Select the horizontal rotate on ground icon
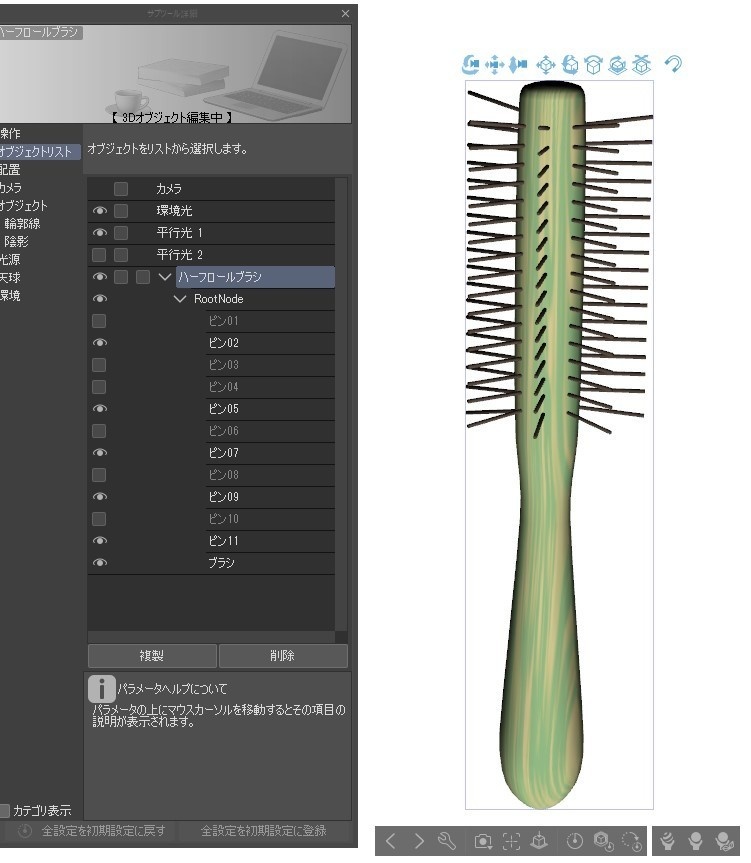 coord(617,64)
